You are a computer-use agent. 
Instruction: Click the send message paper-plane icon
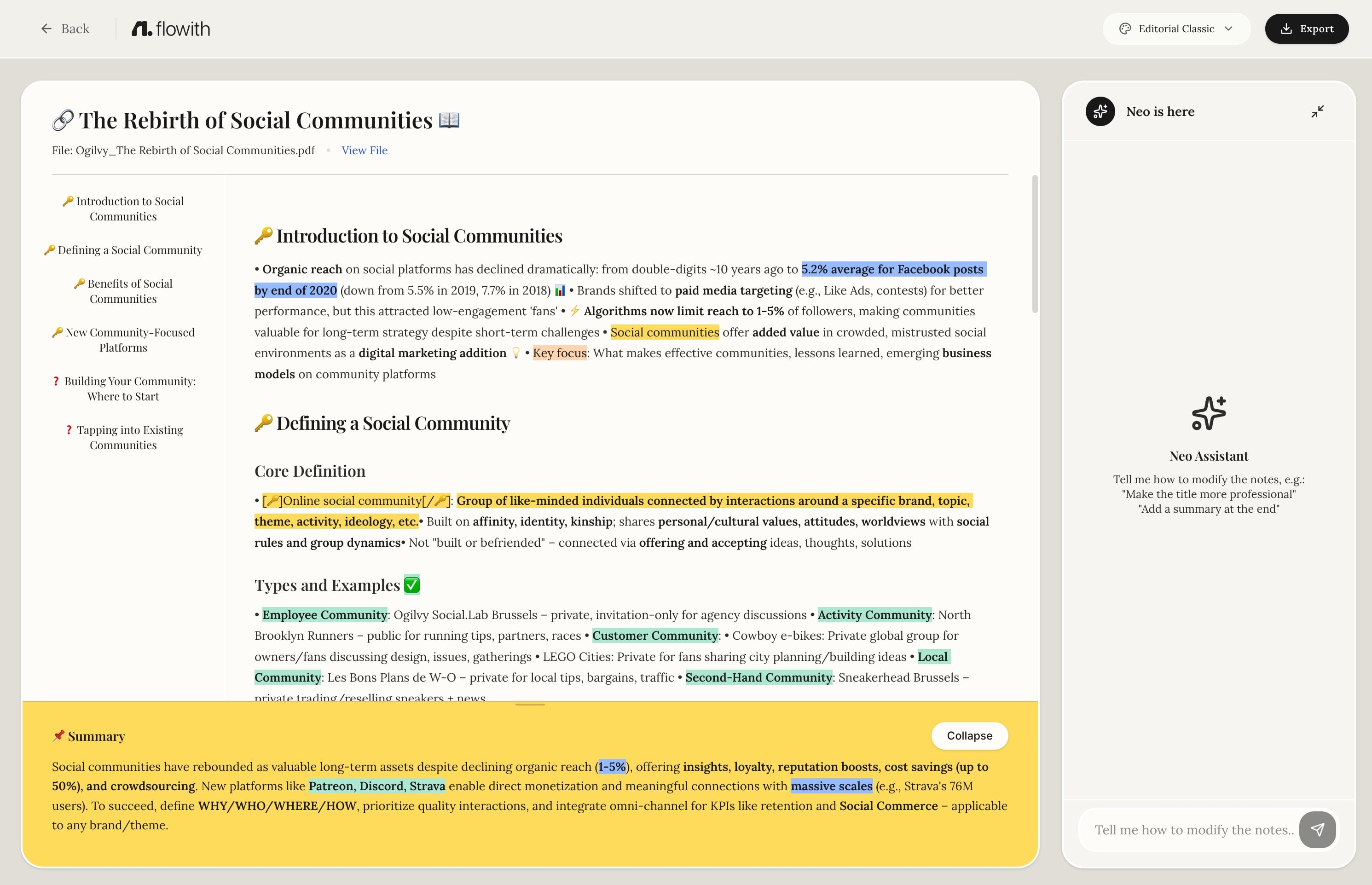tap(1317, 829)
